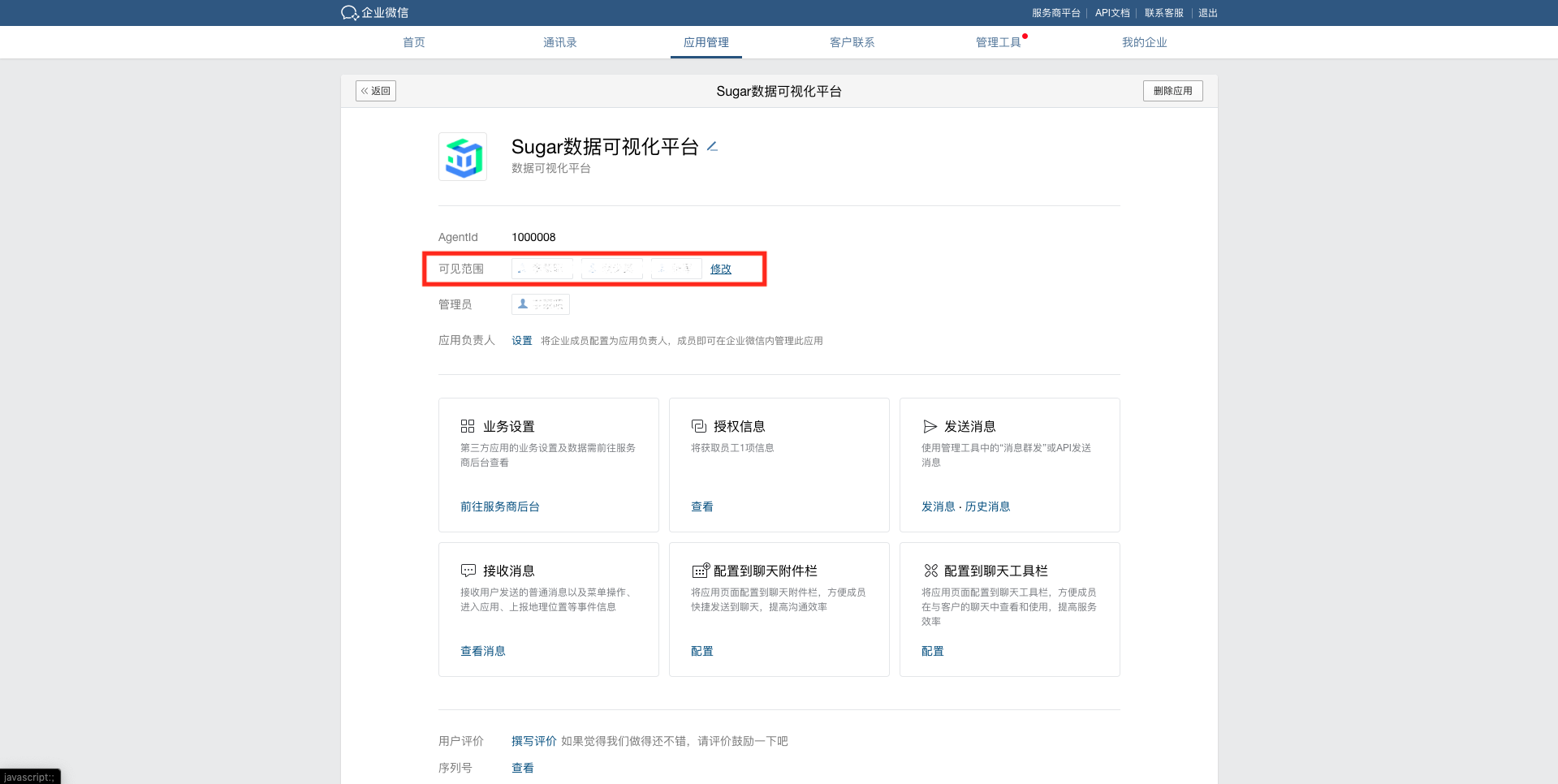Click 配置 under 配置到聊天工具栏
The image size is (1558, 784).
933,651
